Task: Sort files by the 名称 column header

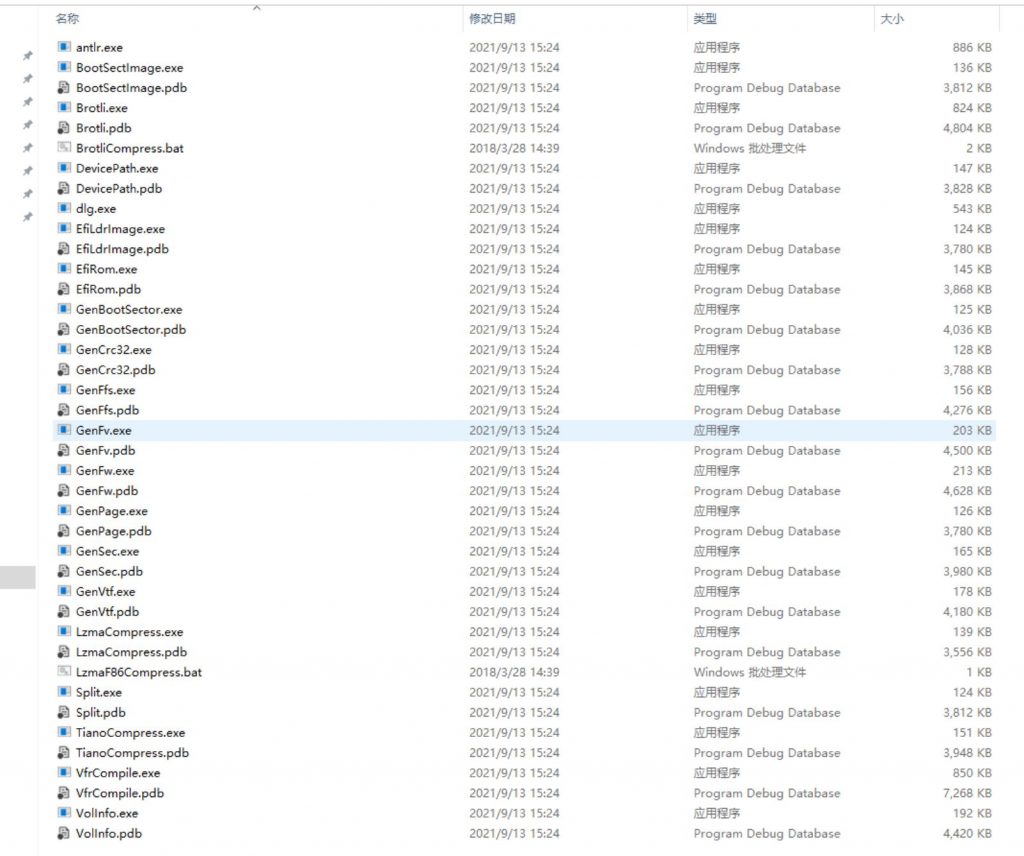Action: click(68, 19)
